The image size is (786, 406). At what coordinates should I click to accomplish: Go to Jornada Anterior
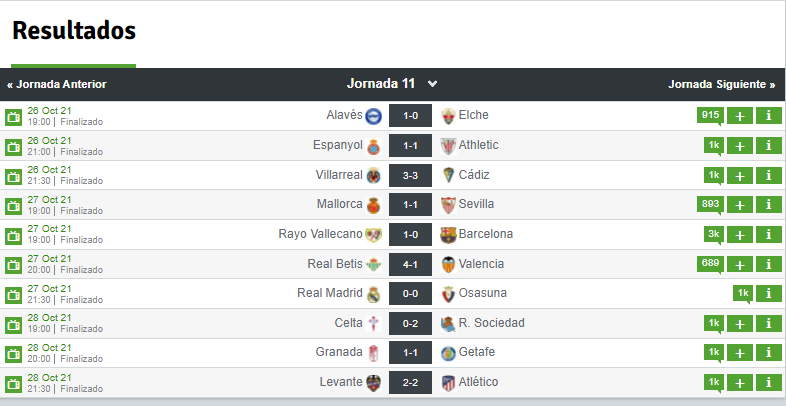(x=57, y=84)
